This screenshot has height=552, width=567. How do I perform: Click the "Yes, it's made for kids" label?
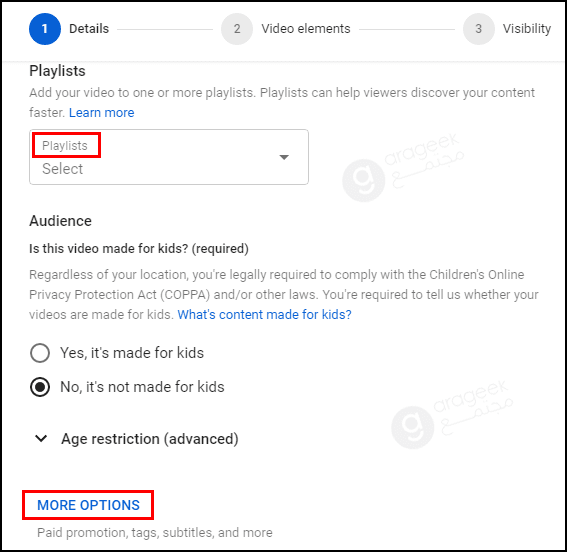click(x=132, y=353)
